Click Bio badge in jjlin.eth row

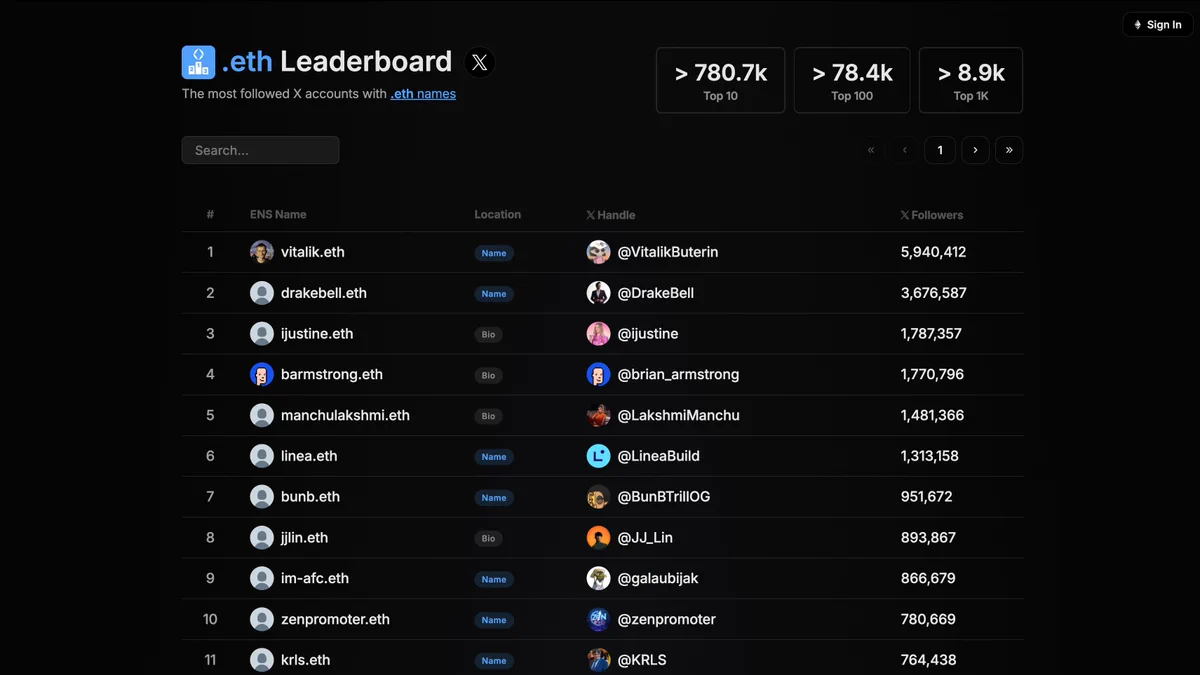[x=488, y=539]
